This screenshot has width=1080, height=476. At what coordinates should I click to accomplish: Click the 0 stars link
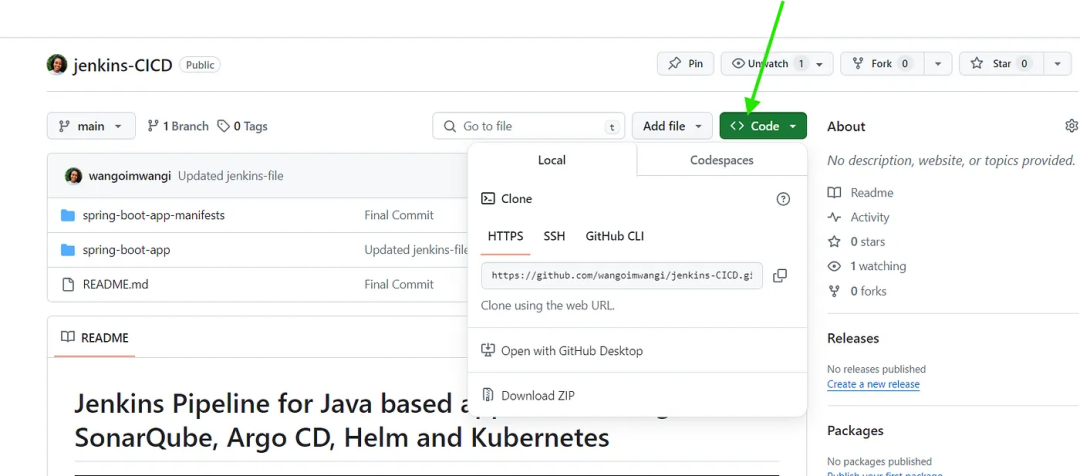868,242
